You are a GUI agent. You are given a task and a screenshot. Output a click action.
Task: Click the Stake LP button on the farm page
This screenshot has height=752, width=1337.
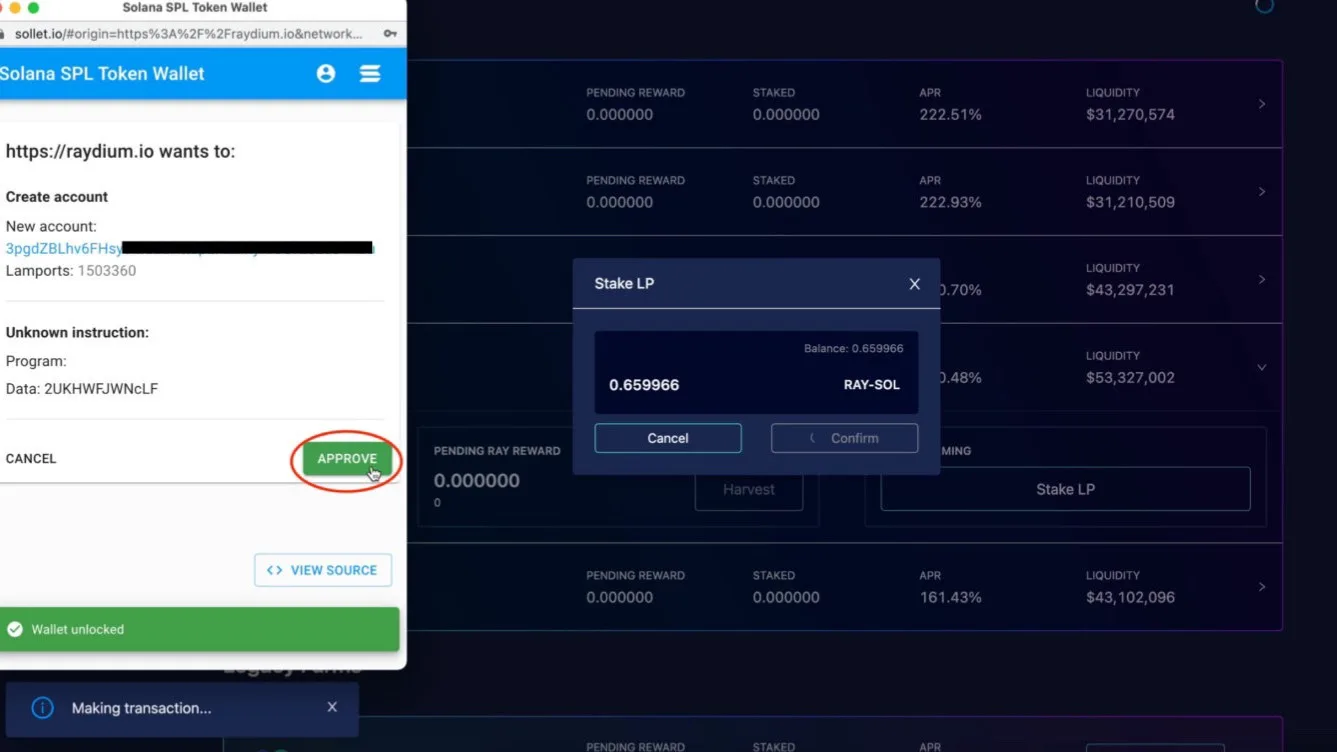(x=1065, y=489)
